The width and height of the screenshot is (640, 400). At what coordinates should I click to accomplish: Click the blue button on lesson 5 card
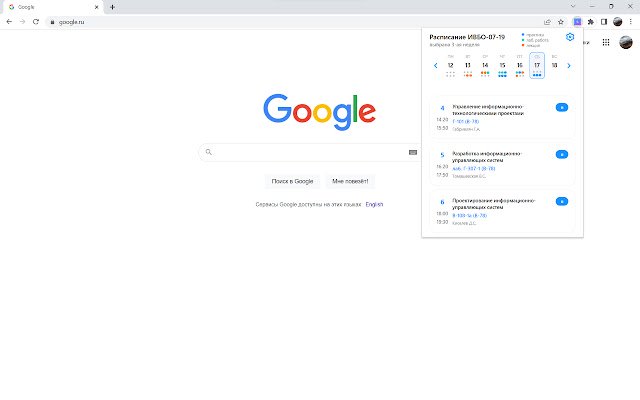(x=562, y=154)
